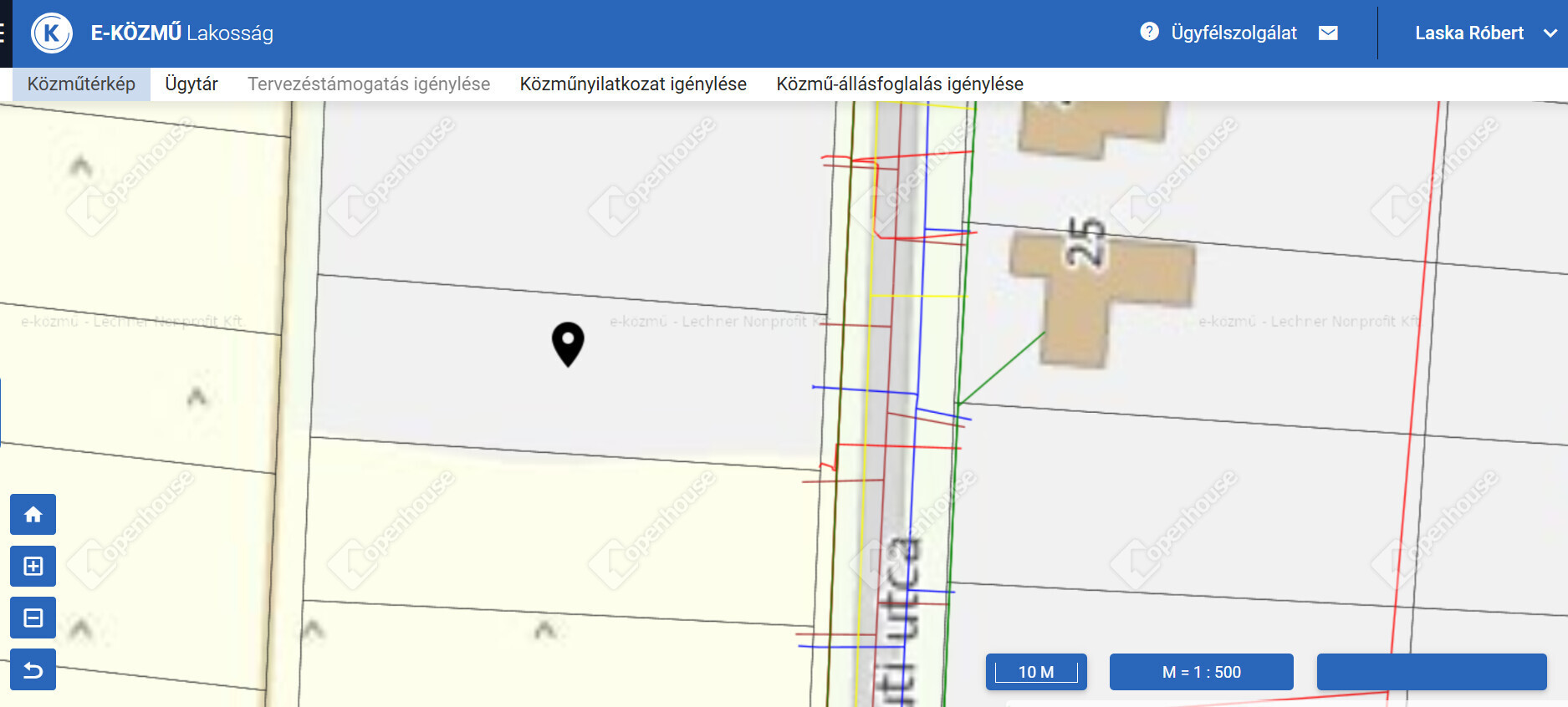The width and height of the screenshot is (1568, 707).
Task: Click the E-KÖZMŰ circular K logo
Action: (x=52, y=33)
